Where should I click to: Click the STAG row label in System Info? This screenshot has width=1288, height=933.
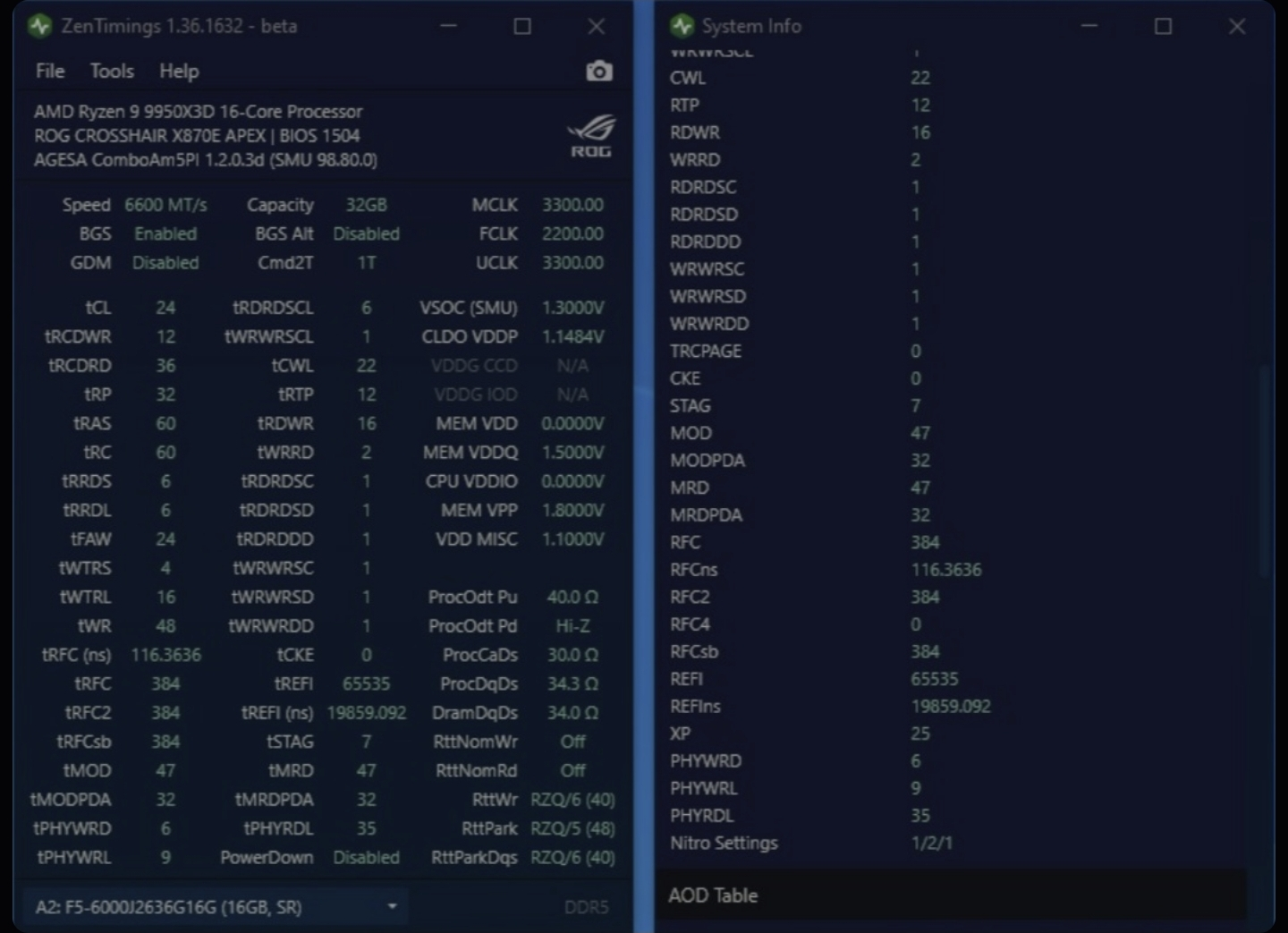(x=691, y=406)
